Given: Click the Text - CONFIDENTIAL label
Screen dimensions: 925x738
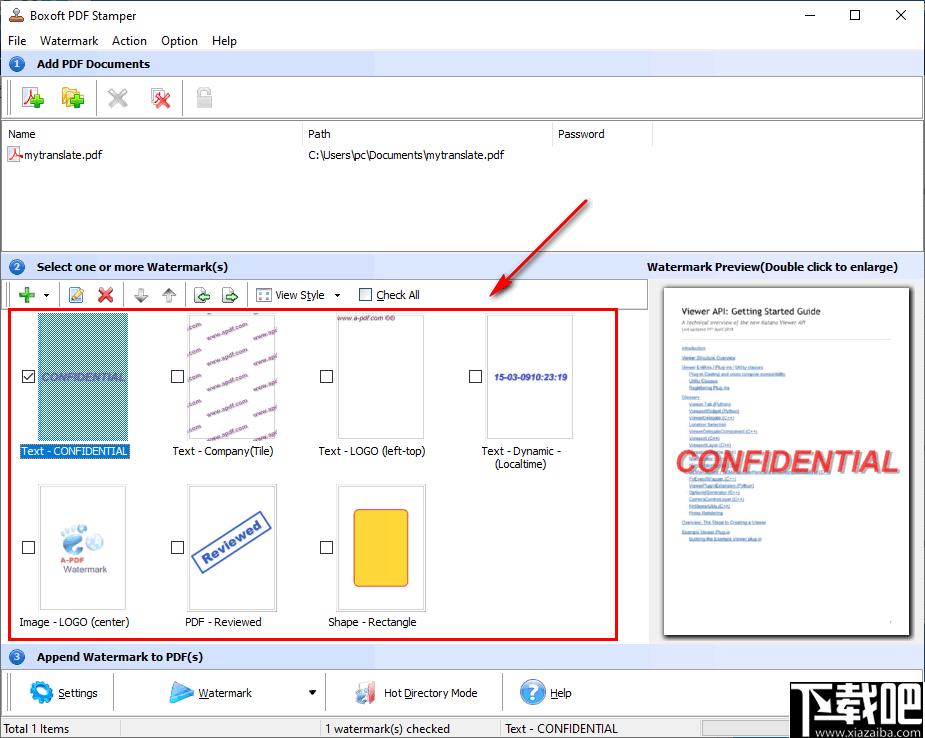Looking at the screenshot, I should point(74,451).
